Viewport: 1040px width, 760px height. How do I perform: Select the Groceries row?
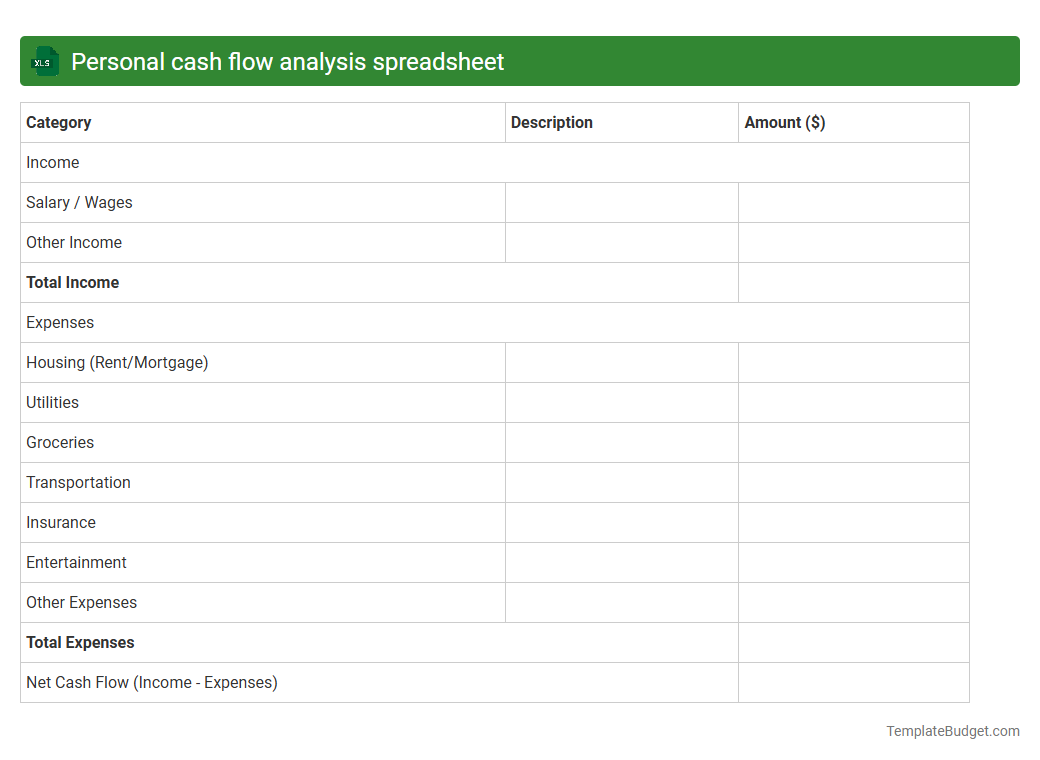[x=60, y=442]
